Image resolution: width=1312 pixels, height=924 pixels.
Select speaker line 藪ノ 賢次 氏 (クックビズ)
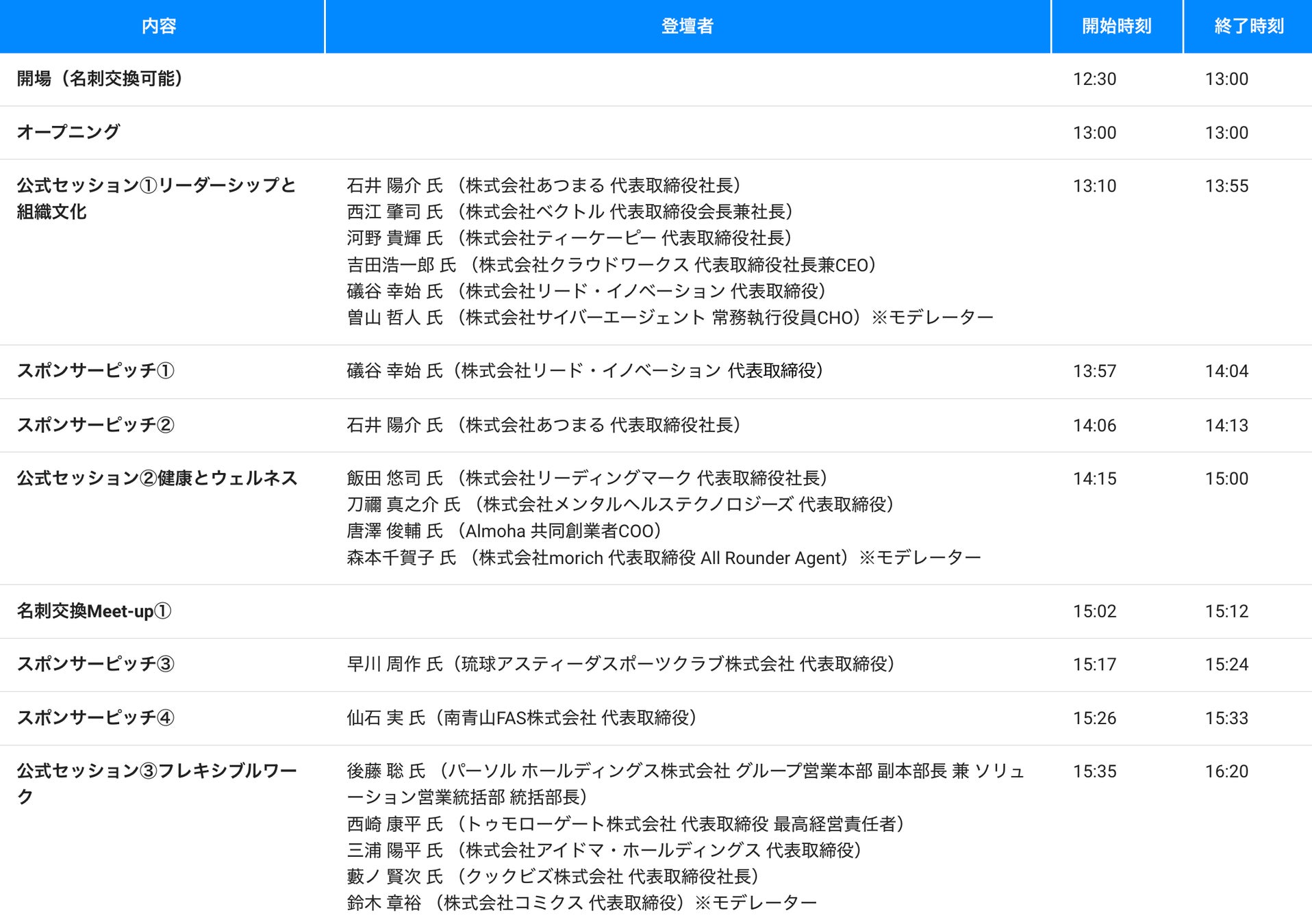coord(553,876)
